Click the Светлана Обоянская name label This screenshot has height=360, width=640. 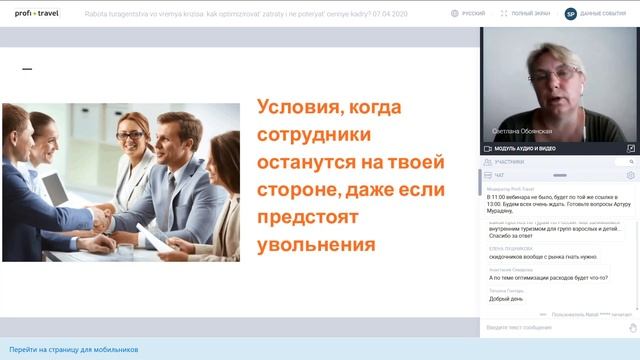pyautogui.click(x=522, y=131)
